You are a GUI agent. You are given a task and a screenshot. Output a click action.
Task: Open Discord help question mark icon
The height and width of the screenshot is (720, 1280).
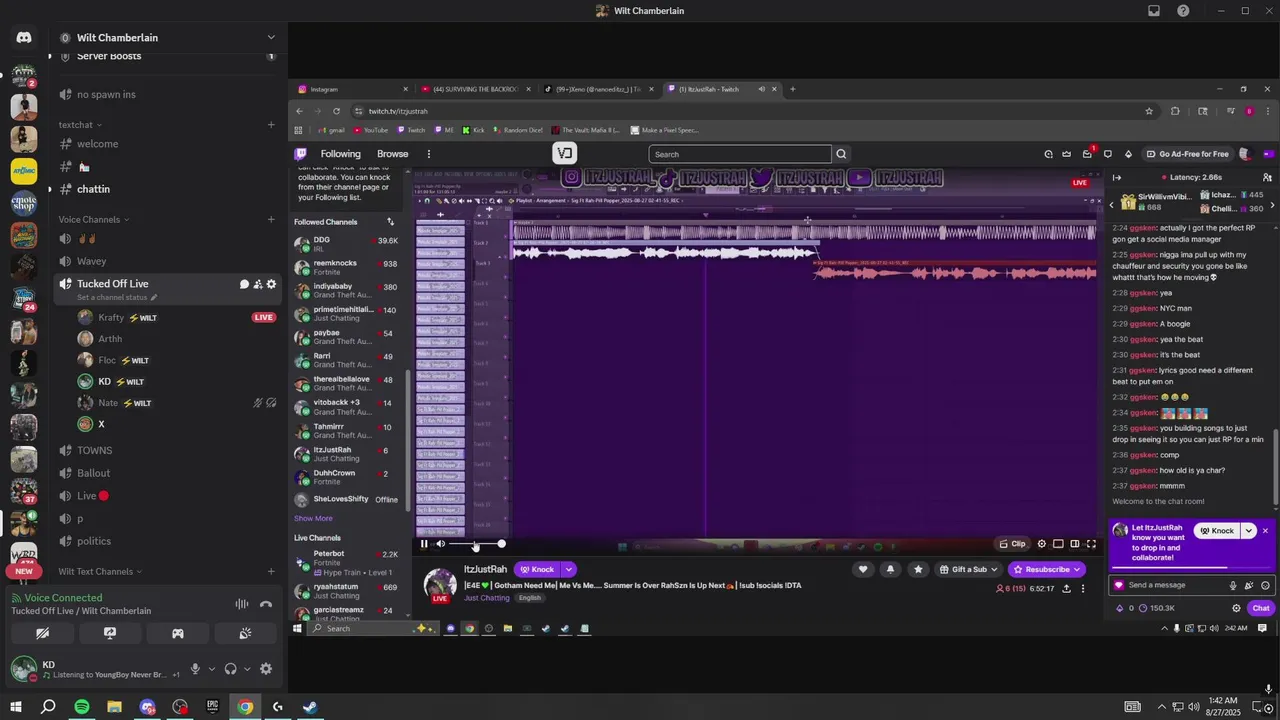click(x=1184, y=11)
